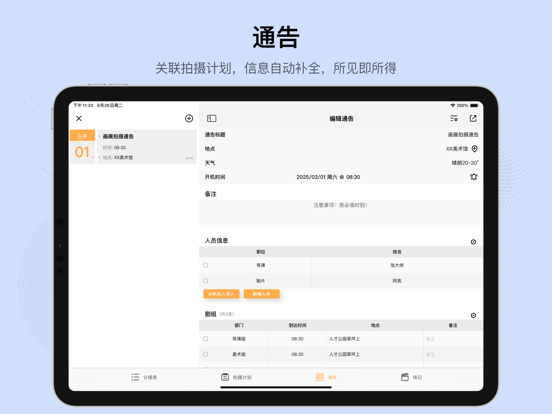The width and height of the screenshot is (552, 414).
Task: Pick the 08:30 time in 开机时间 row
Action: pos(353,177)
